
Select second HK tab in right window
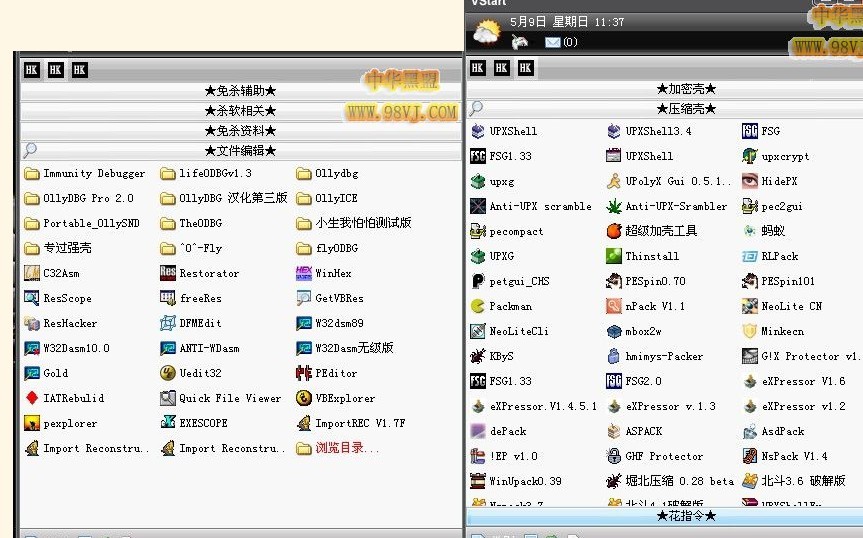[x=501, y=68]
